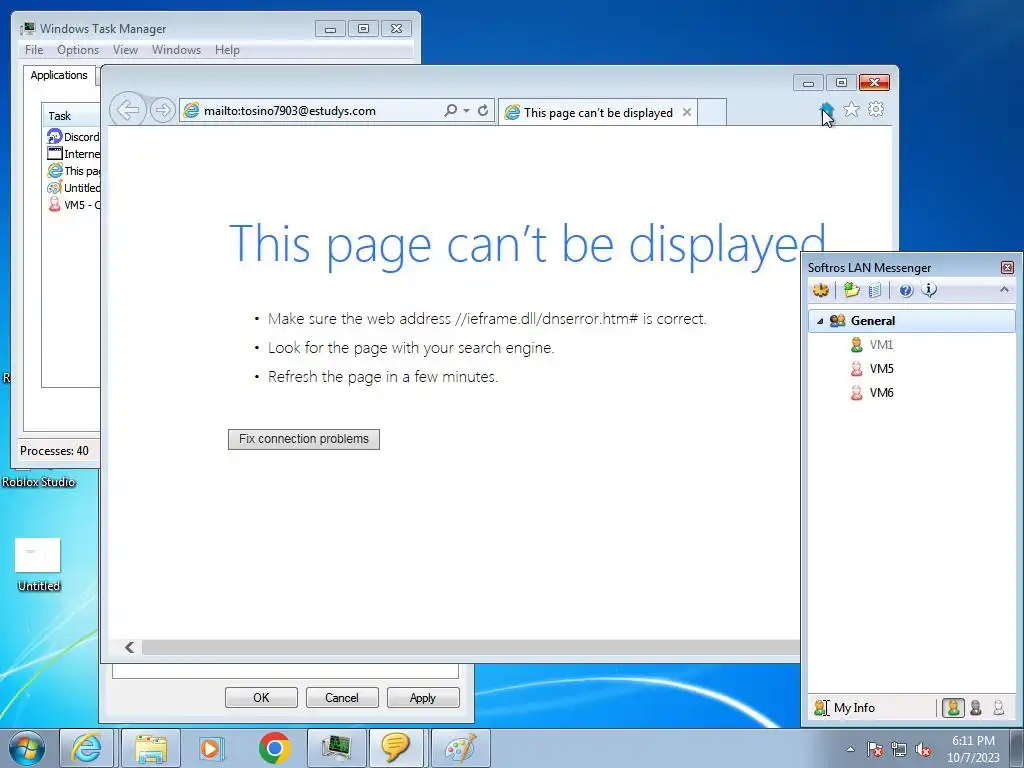The width and height of the screenshot is (1024, 768).
Task: Click the left arrow of IE horizontal scrollbar
Action: click(x=129, y=647)
